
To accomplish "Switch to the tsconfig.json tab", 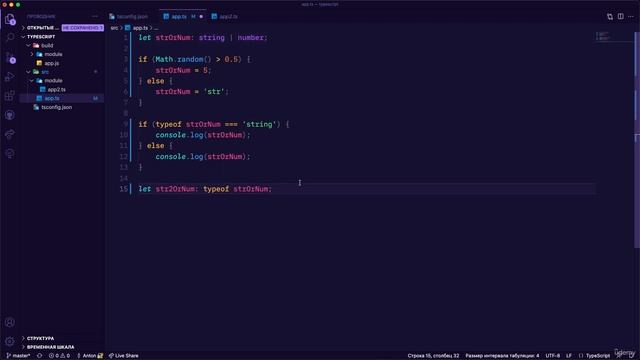I will 129,17.
